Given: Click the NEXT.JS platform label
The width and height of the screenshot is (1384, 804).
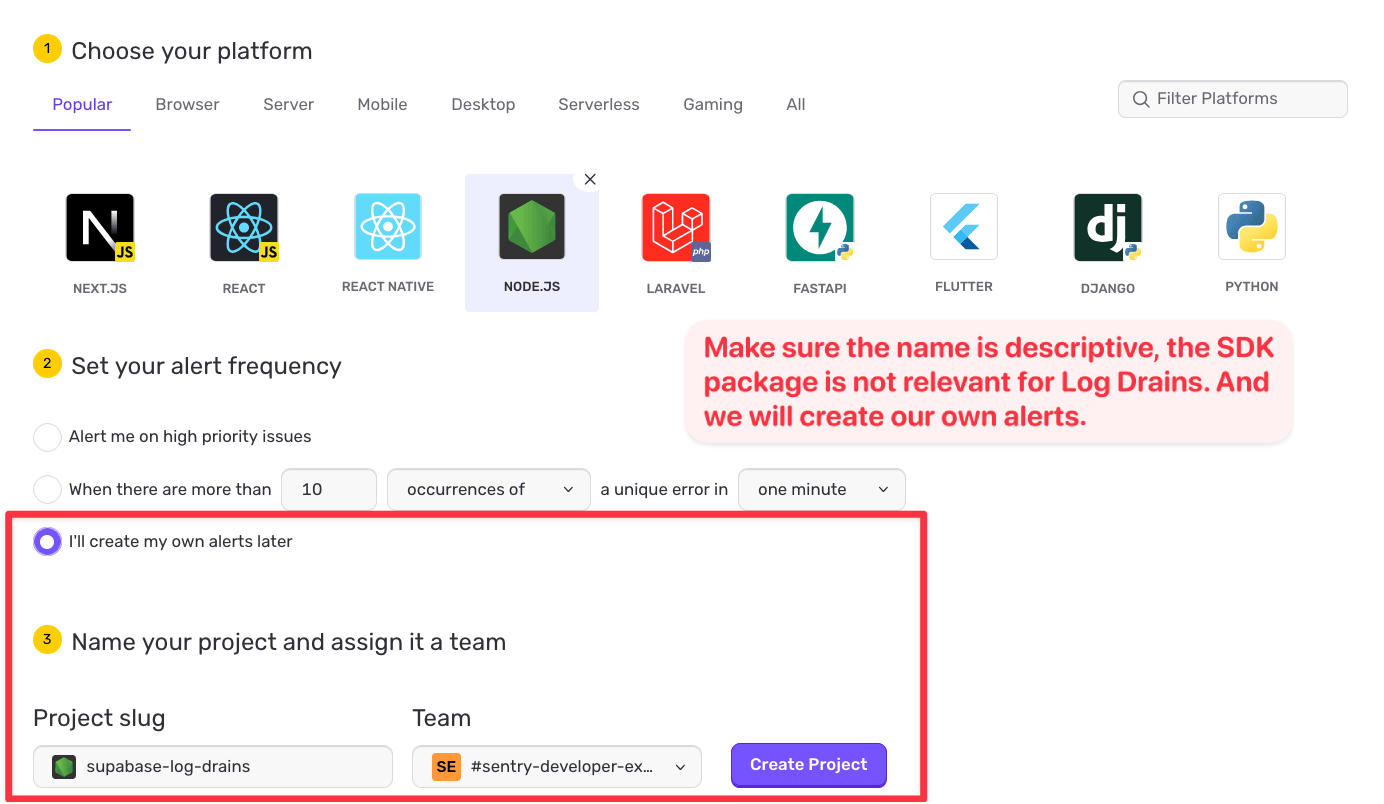Looking at the screenshot, I should coord(100,289).
